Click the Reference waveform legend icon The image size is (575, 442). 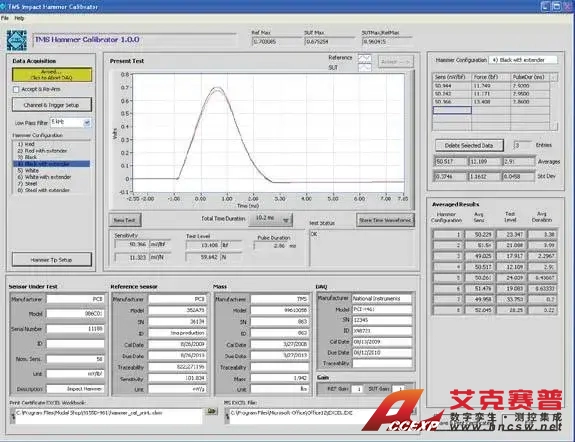(x=365, y=58)
